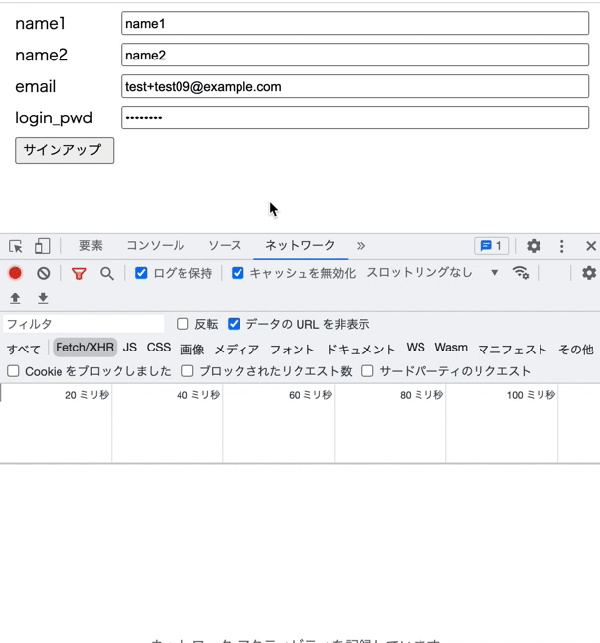Select the すべて request type filter
The height and width of the screenshot is (643, 600).
coord(24,349)
